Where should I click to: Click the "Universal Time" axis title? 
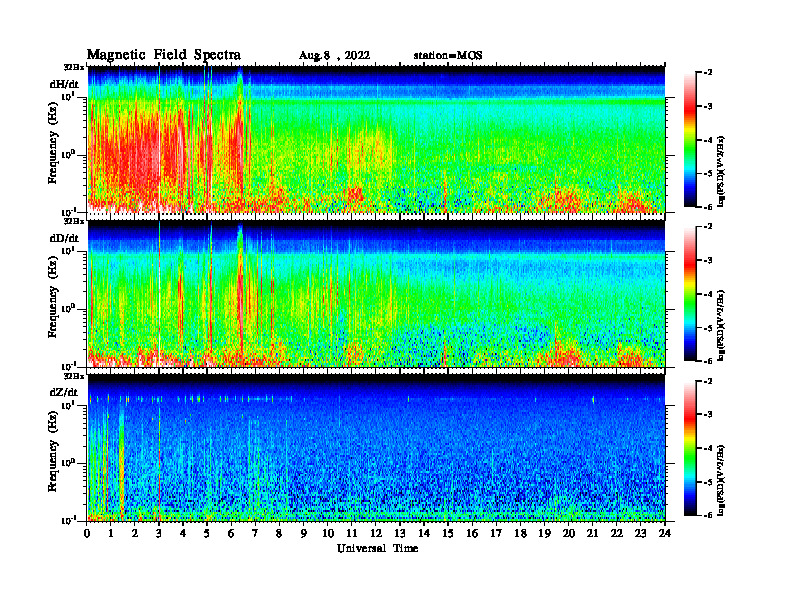click(377, 548)
